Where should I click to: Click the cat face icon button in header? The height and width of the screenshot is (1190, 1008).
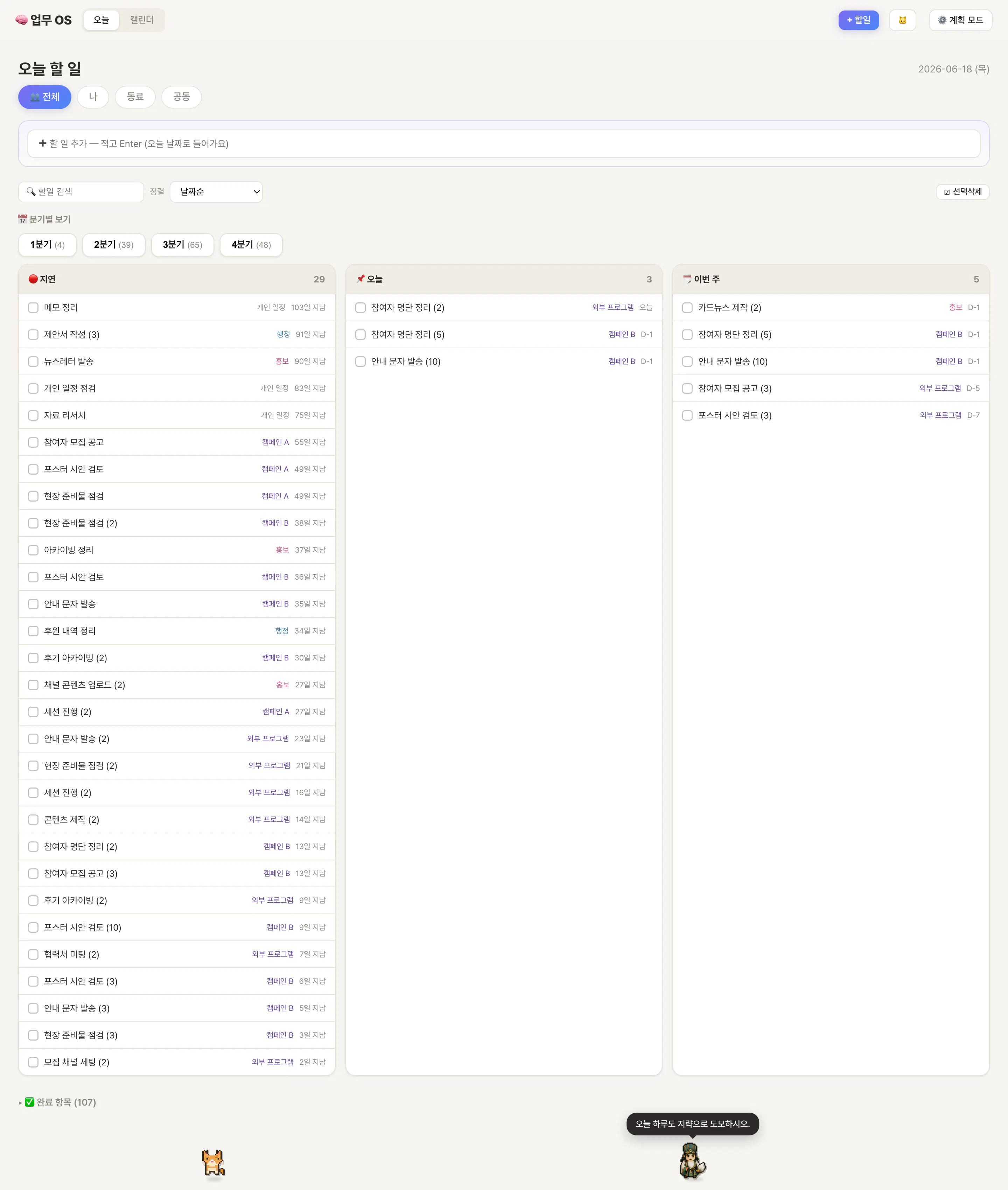point(902,20)
